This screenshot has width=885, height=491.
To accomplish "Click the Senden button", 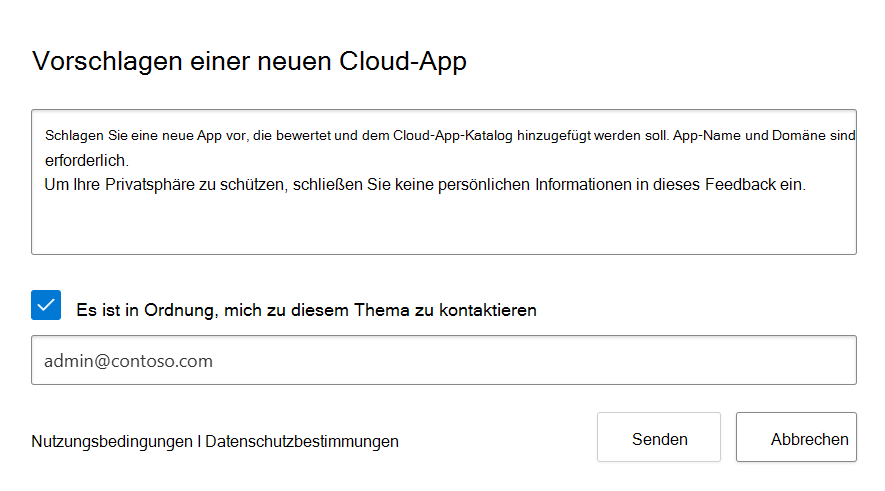I will point(659,438).
